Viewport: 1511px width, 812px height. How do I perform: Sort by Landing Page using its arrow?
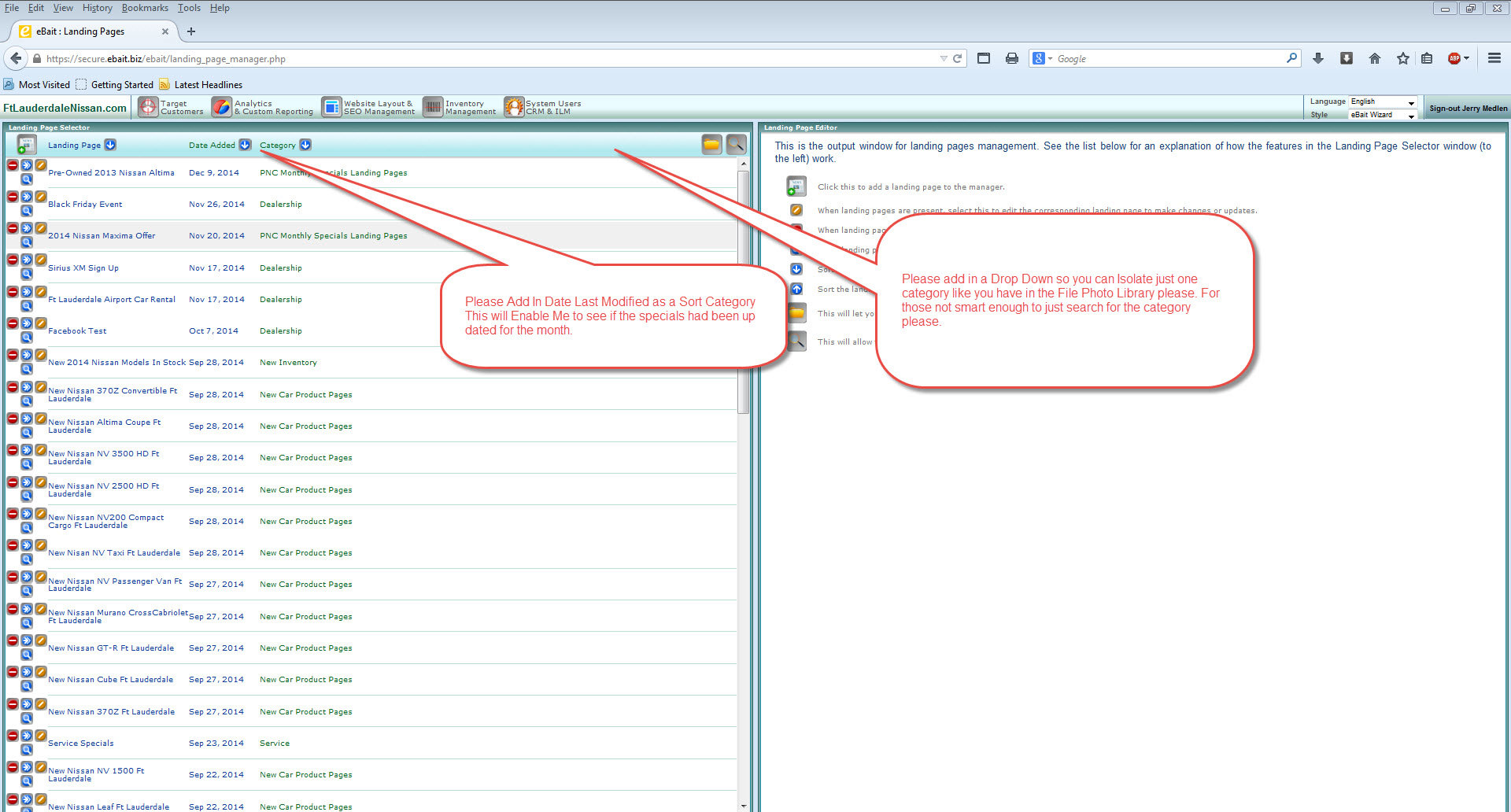(110, 145)
